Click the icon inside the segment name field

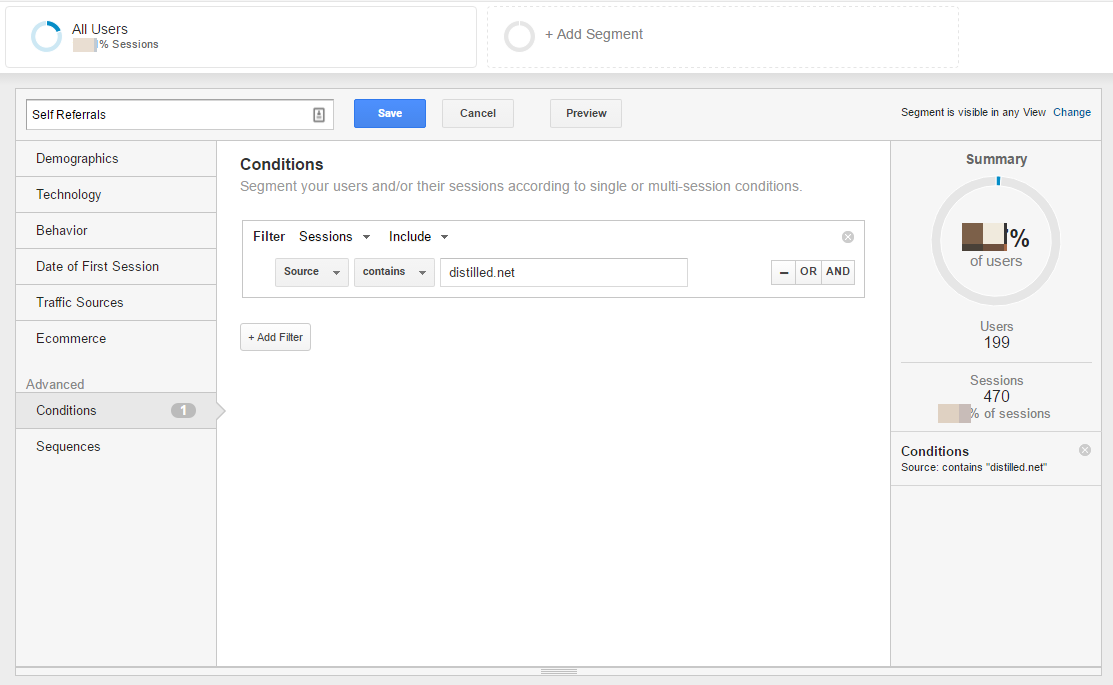[x=319, y=115]
